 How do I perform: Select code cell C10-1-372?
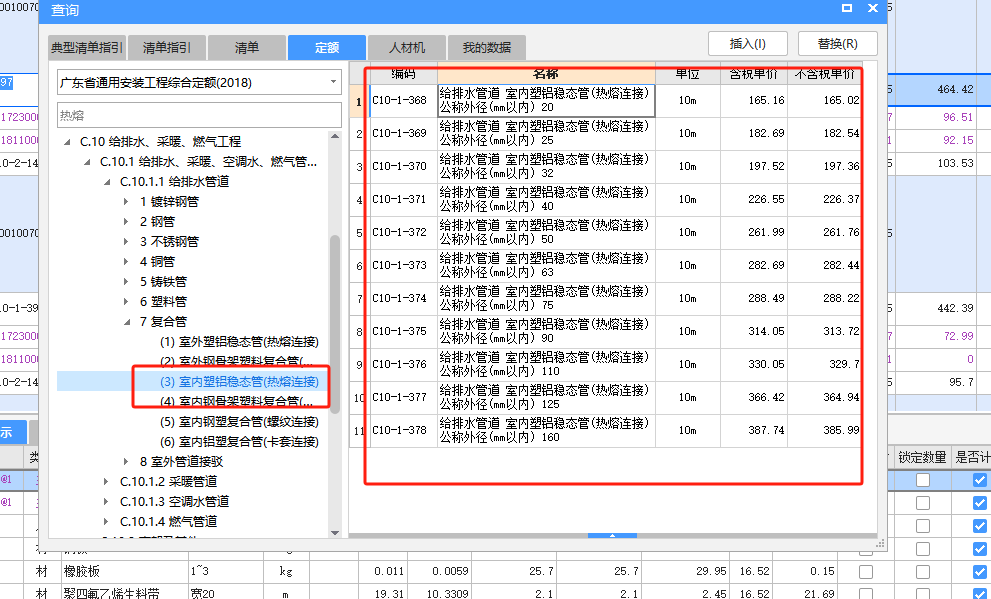pyautogui.click(x=403, y=233)
